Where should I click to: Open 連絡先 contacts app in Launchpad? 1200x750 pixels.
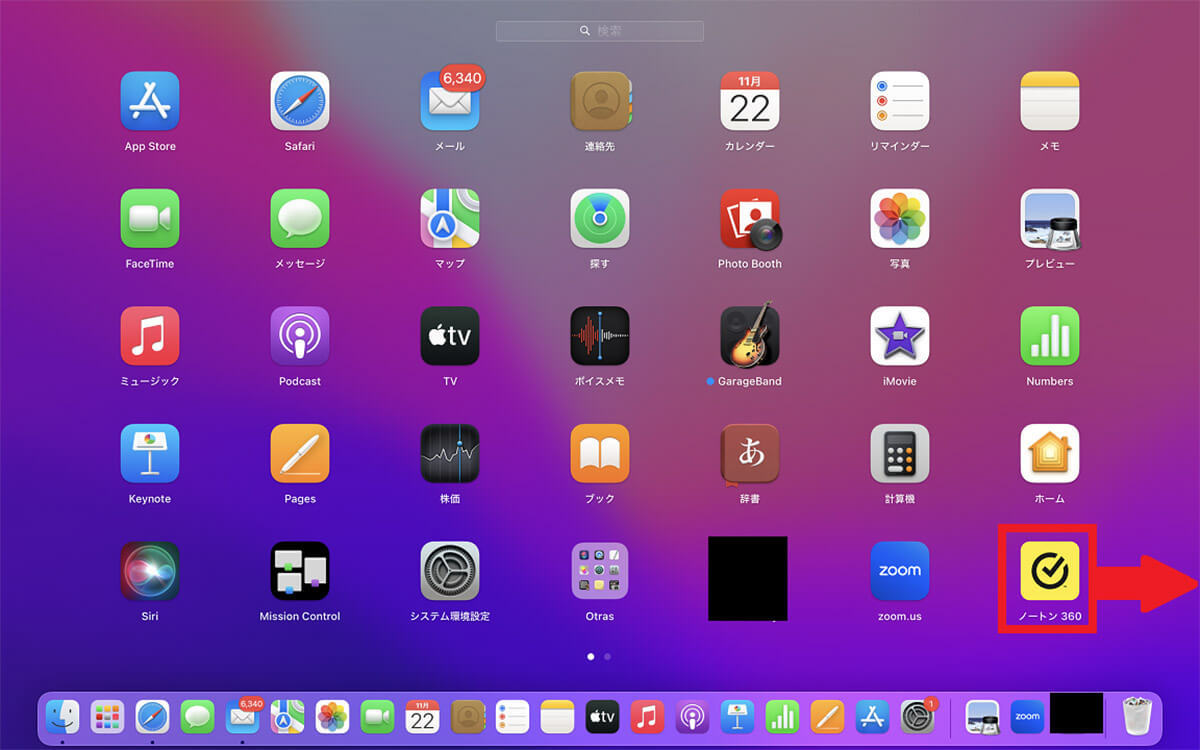[600, 101]
